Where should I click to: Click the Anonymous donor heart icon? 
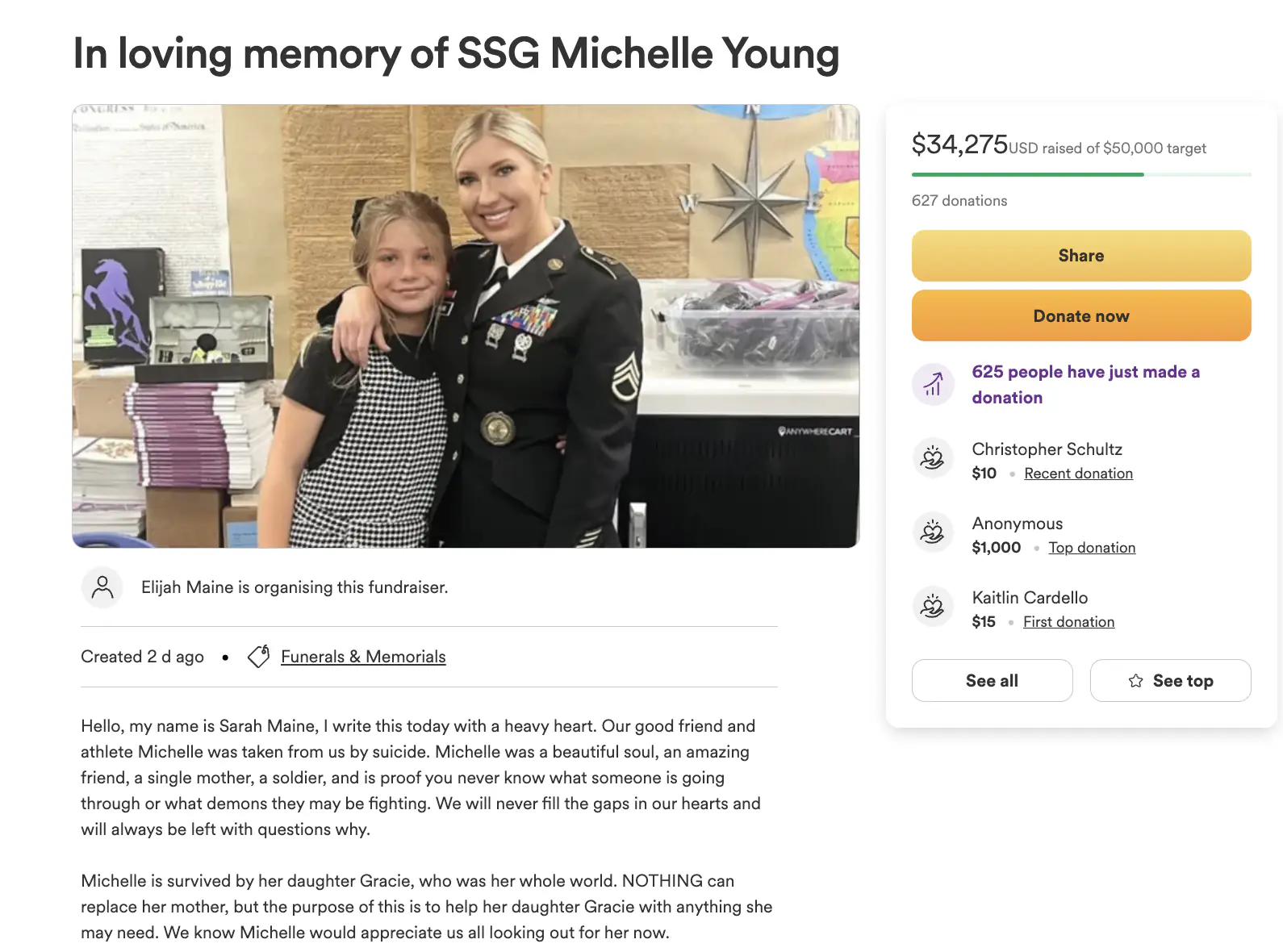click(x=933, y=532)
